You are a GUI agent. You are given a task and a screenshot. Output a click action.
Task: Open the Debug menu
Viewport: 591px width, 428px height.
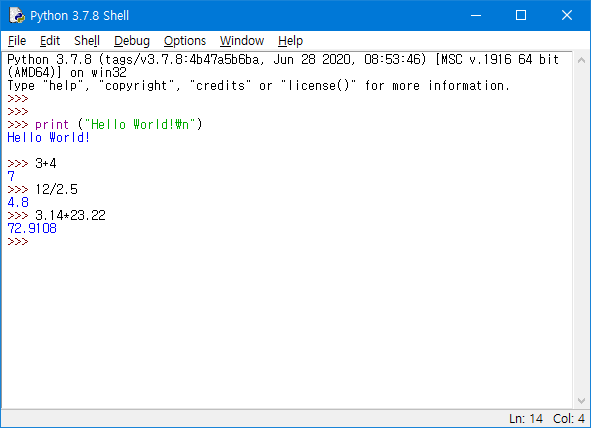point(132,41)
